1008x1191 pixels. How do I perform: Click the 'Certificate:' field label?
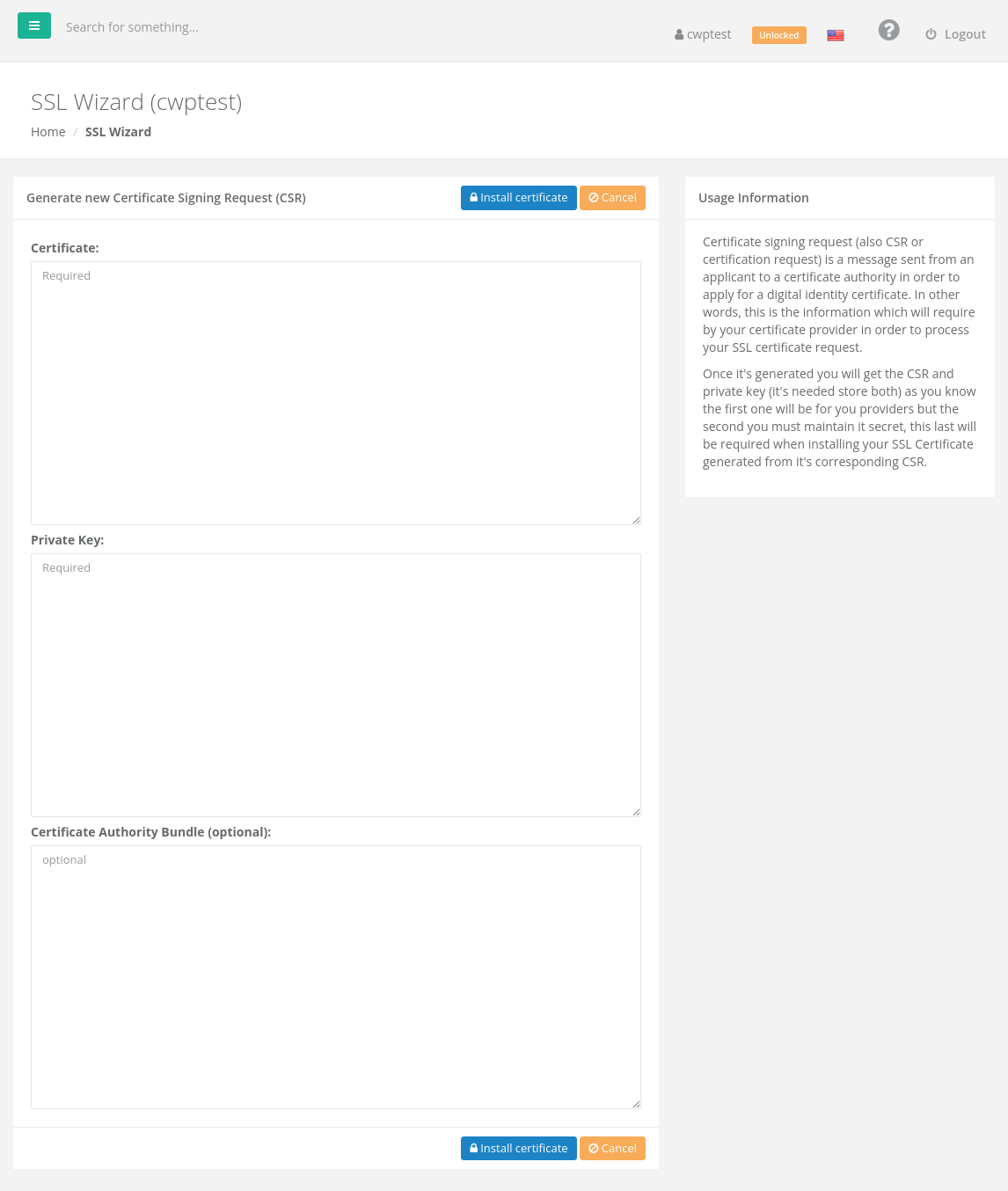tap(65, 248)
